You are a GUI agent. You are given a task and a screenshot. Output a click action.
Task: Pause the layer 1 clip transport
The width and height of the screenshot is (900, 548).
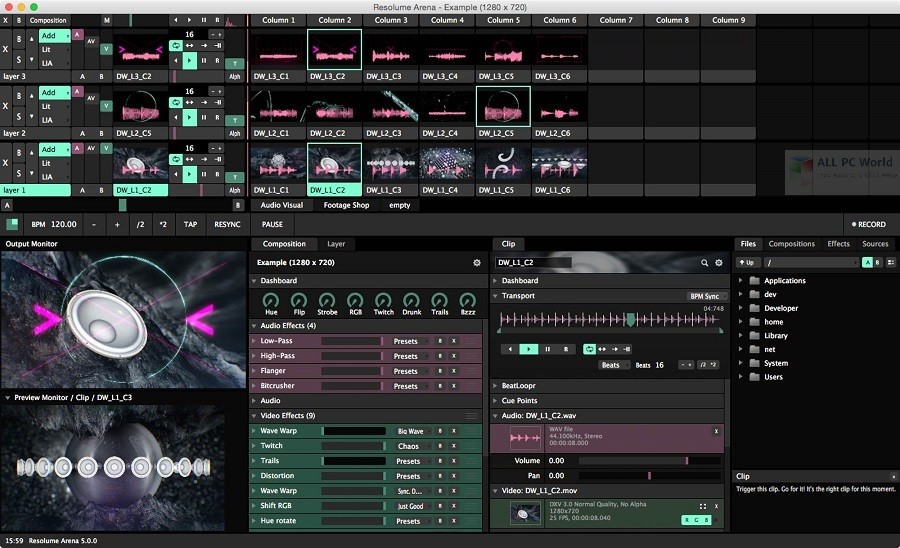coord(204,174)
